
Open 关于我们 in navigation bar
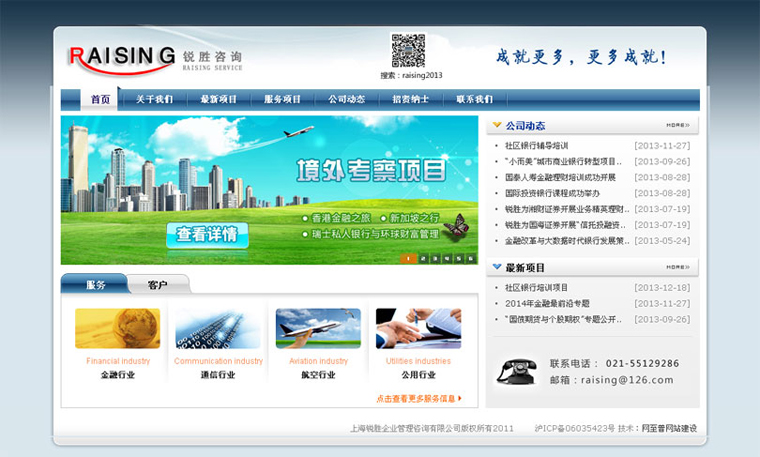[x=154, y=100]
